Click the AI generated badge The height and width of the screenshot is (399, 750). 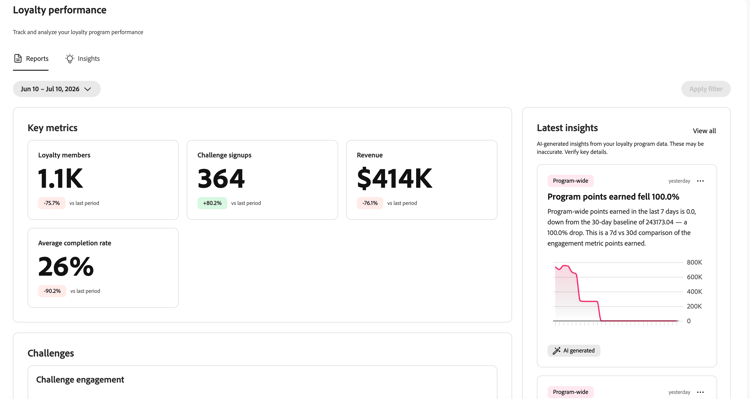click(574, 351)
